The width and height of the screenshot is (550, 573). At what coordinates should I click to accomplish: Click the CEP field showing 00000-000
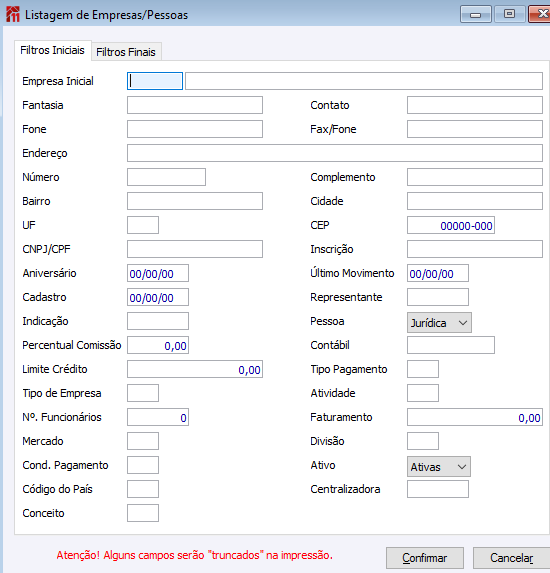[451, 225]
